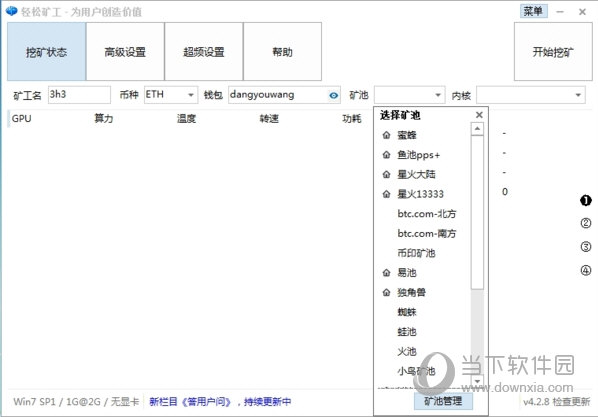Click home icon beside 独角兽
Viewport: 598px width, 417px height.
(x=386, y=292)
